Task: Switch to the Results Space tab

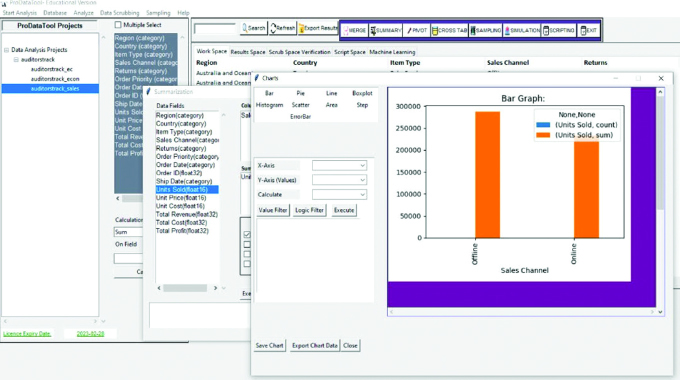Action: [x=248, y=52]
